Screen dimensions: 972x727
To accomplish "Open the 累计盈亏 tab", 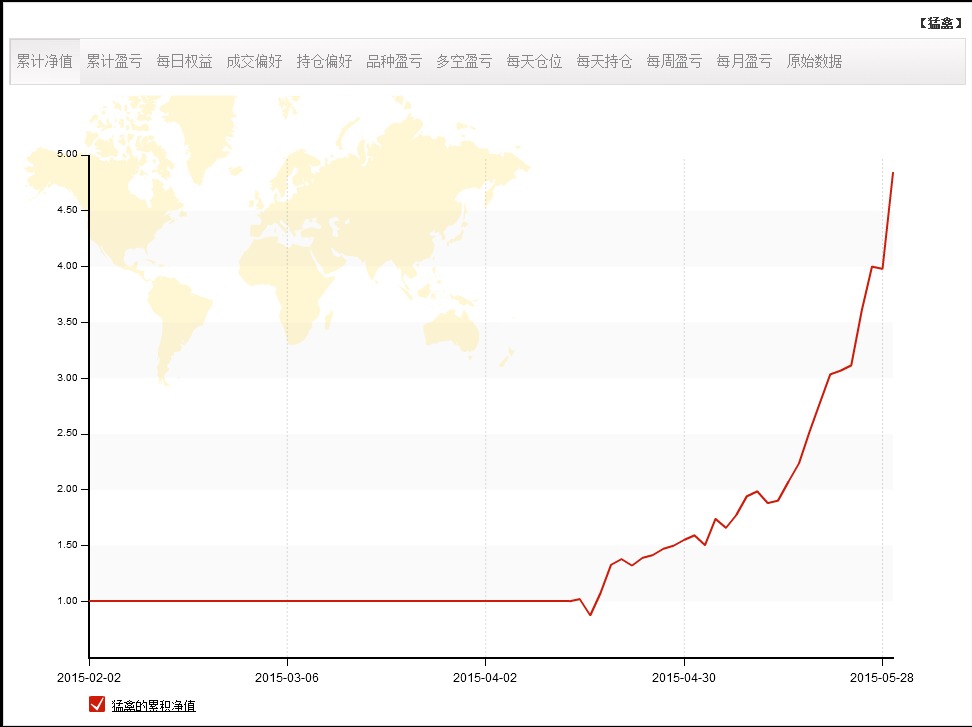I will (115, 61).
